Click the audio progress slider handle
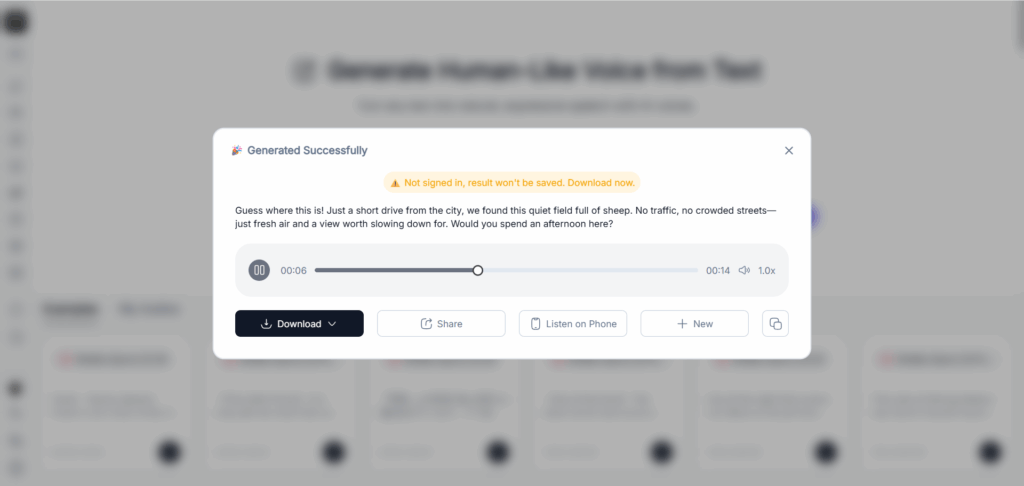1024x486 pixels. pyautogui.click(x=478, y=270)
